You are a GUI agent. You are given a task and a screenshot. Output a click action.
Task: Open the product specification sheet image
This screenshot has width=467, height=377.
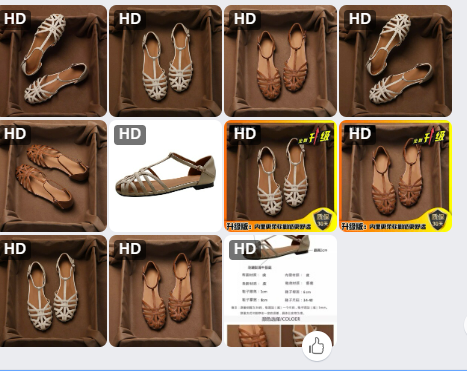pyautogui.click(x=280, y=291)
